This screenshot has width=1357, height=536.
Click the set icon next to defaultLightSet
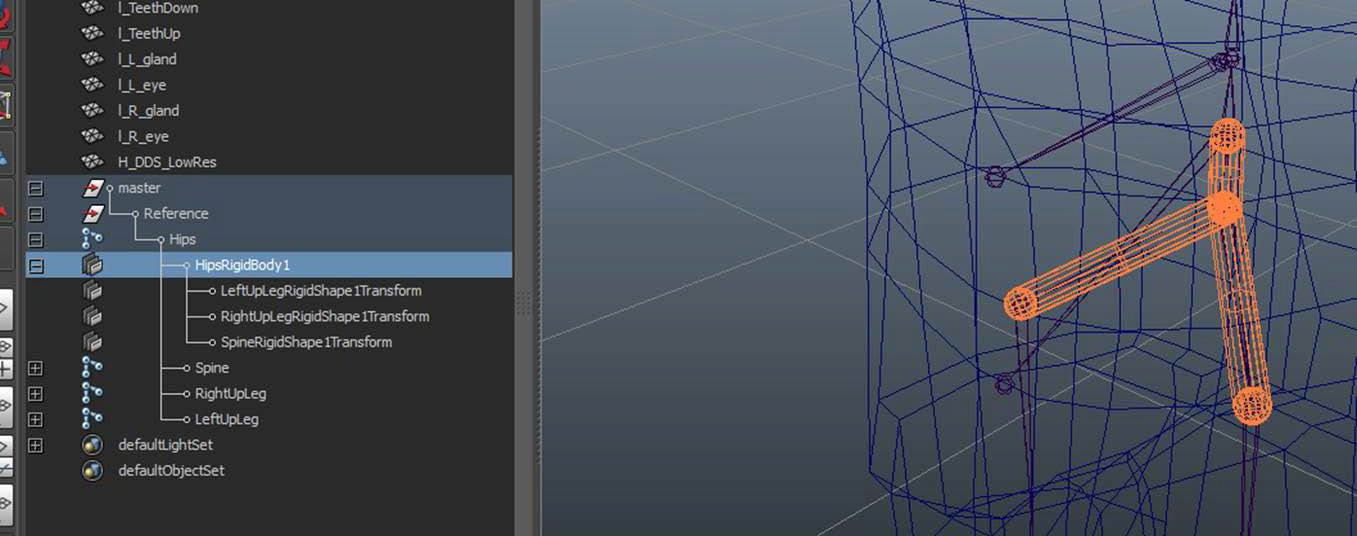point(92,445)
